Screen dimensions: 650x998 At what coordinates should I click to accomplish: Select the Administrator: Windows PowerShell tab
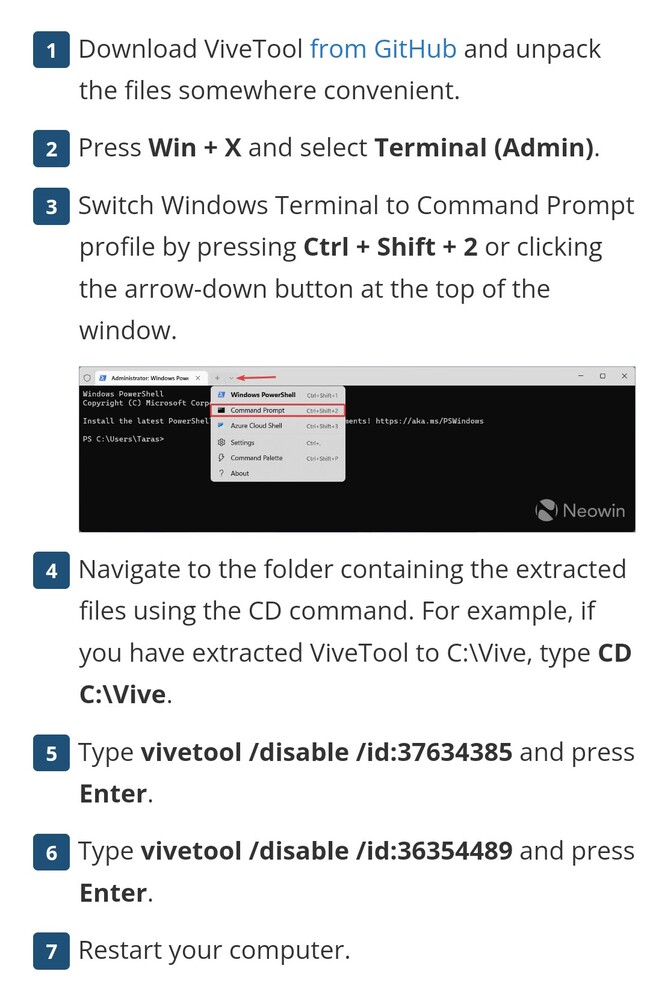[x=152, y=377]
